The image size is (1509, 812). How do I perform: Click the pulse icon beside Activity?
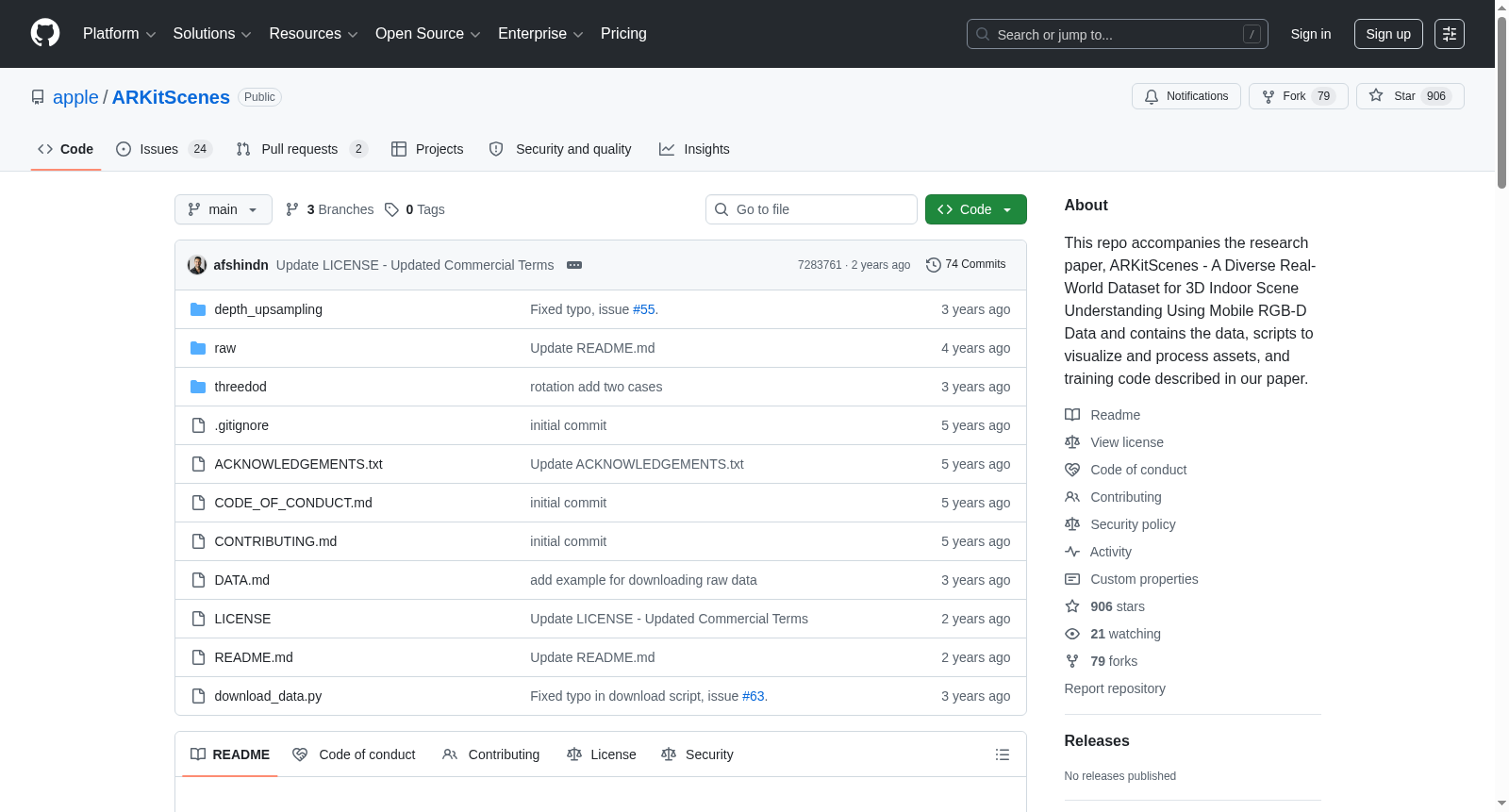[x=1072, y=552]
